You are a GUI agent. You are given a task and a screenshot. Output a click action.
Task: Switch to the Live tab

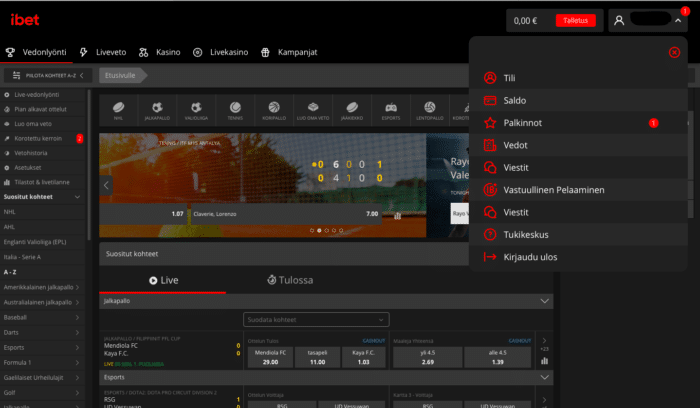(163, 280)
